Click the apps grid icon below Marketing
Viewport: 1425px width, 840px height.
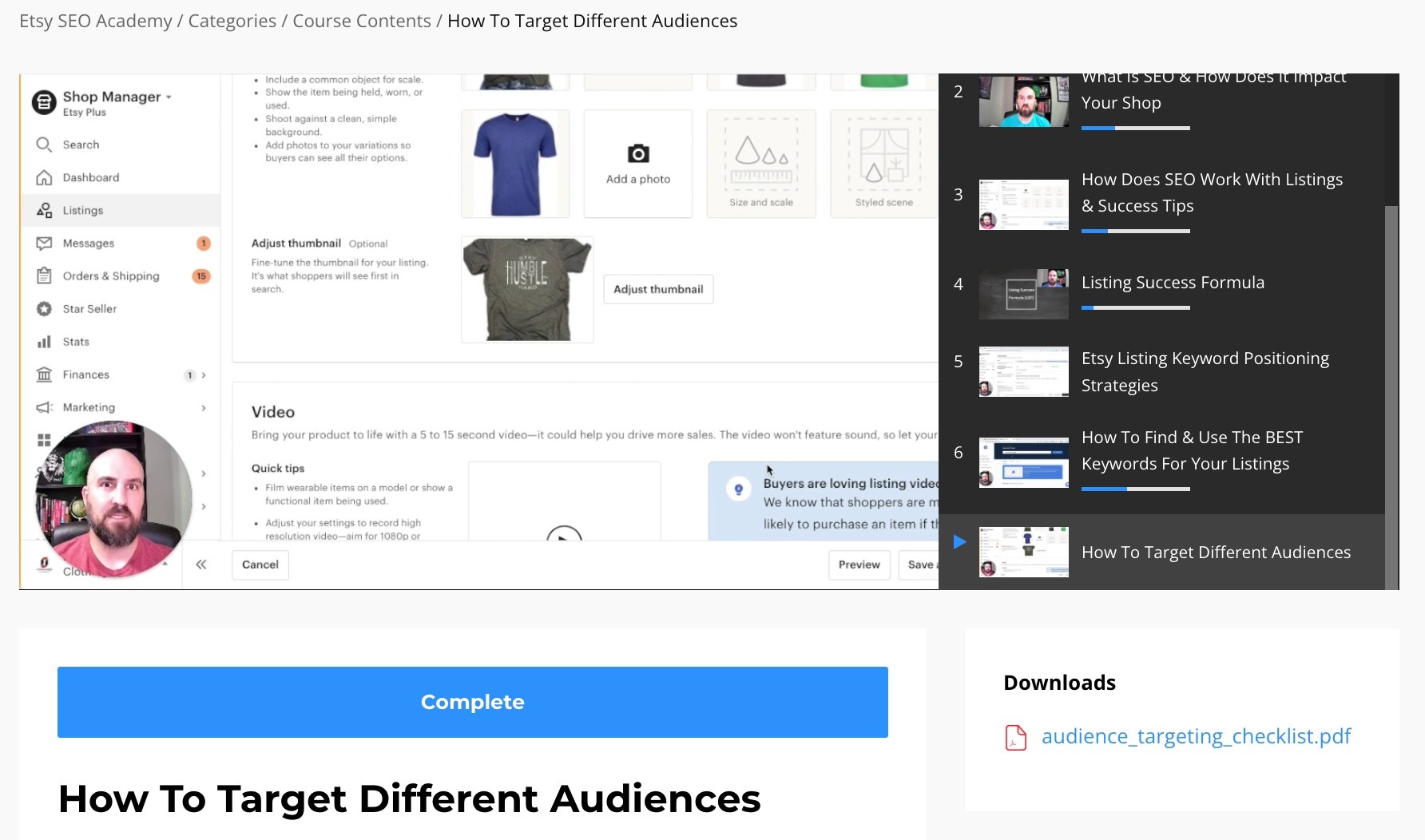click(x=44, y=440)
